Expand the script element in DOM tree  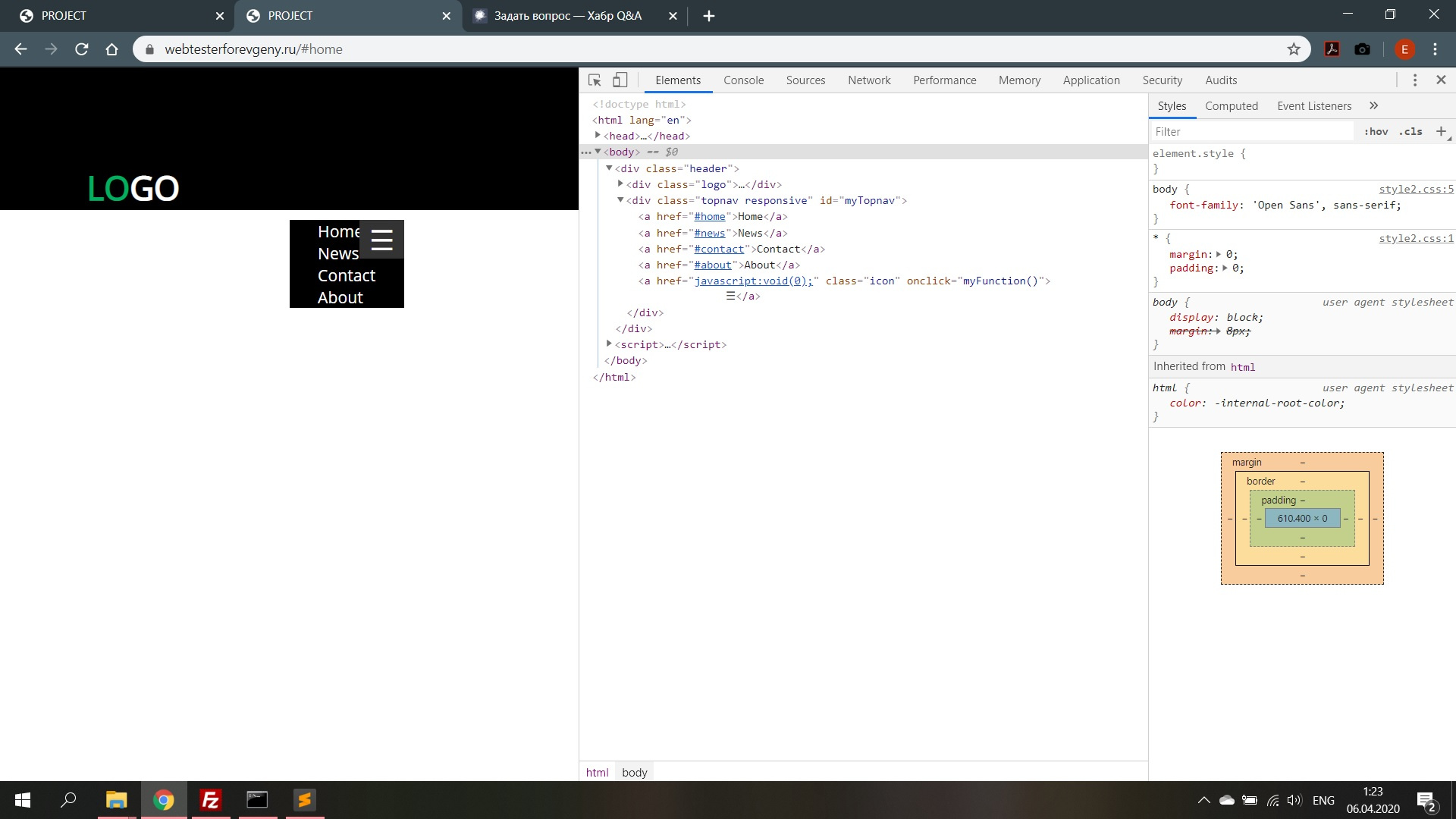pos(608,344)
